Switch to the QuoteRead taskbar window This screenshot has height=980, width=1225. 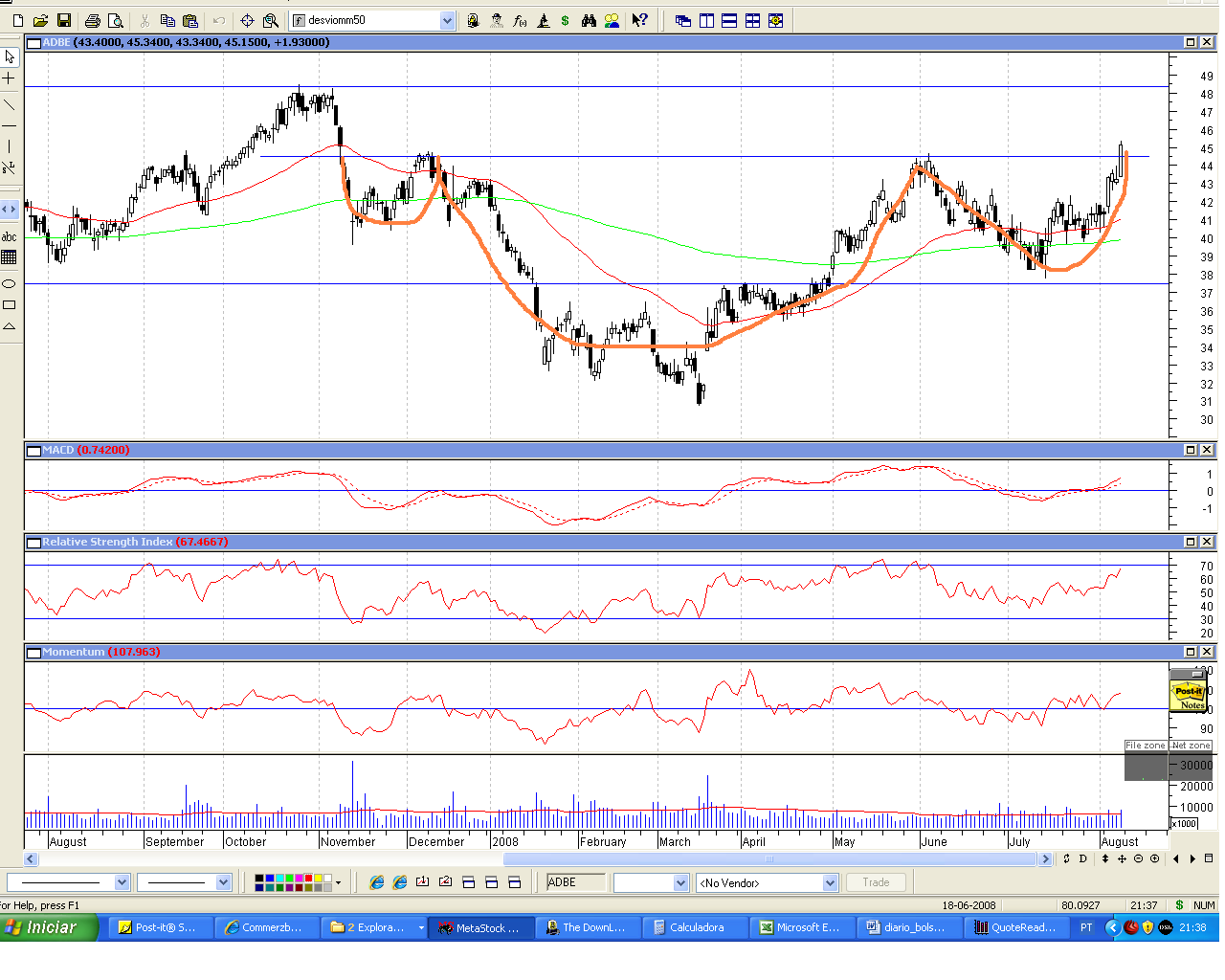coord(1017,927)
